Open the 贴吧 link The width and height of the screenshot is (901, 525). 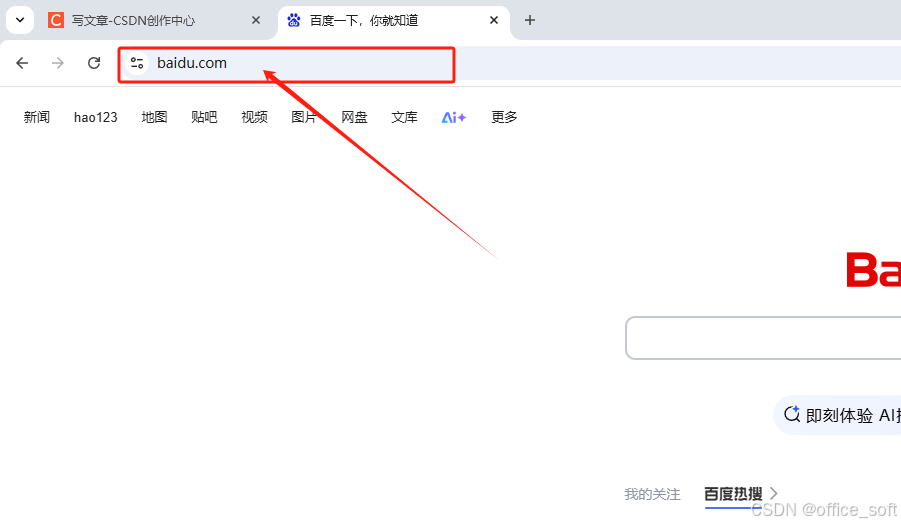tap(204, 117)
